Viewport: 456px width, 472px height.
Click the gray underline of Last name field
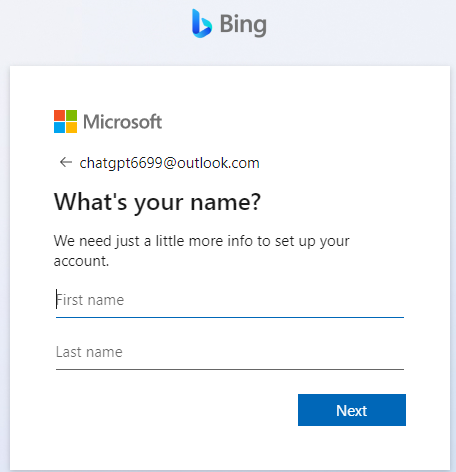[x=230, y=369]
